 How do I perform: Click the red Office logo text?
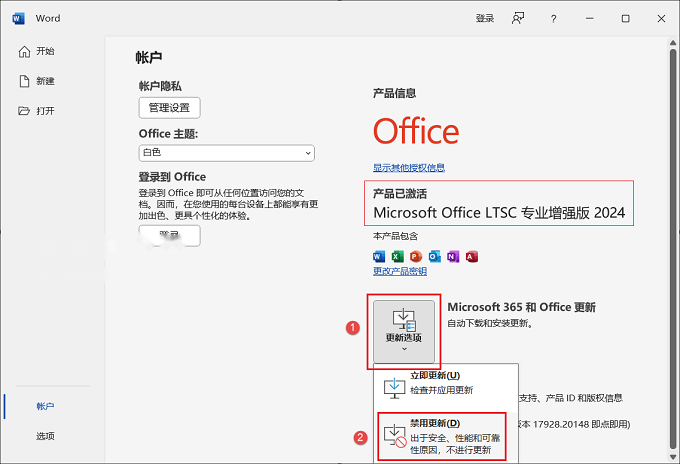416,131
